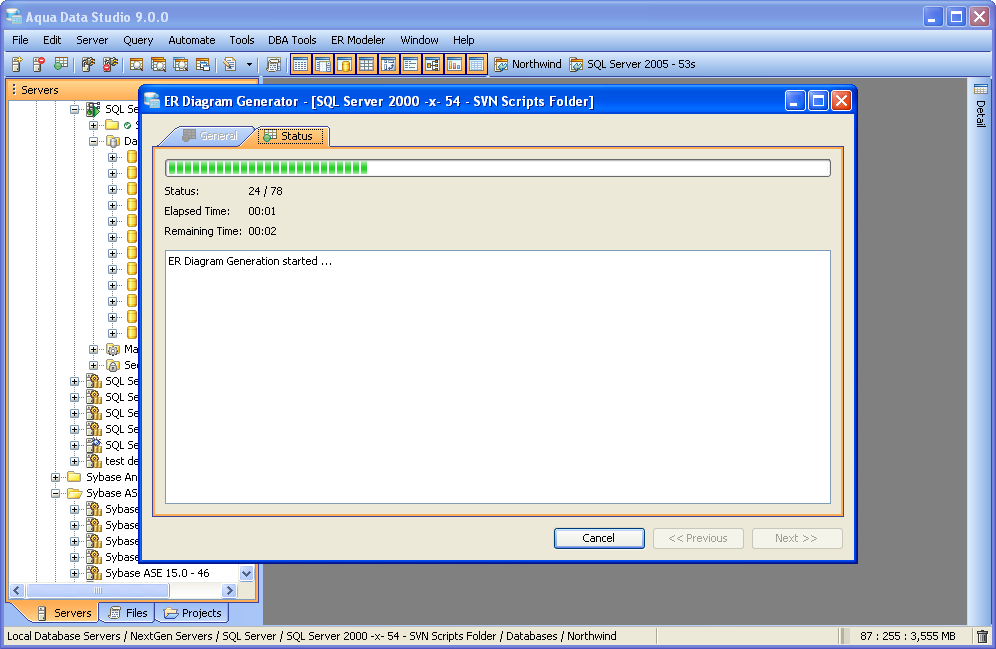Image resolution: width=996 pixels, height=649 pixels.
Task: Click the disconnect server plug icon with red mark
Action: 110,64
